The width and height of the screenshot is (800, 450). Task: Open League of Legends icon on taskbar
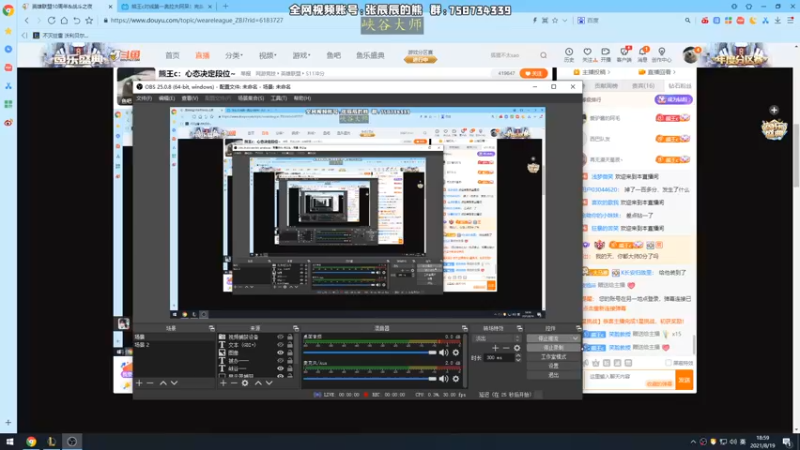click(52, 442)
